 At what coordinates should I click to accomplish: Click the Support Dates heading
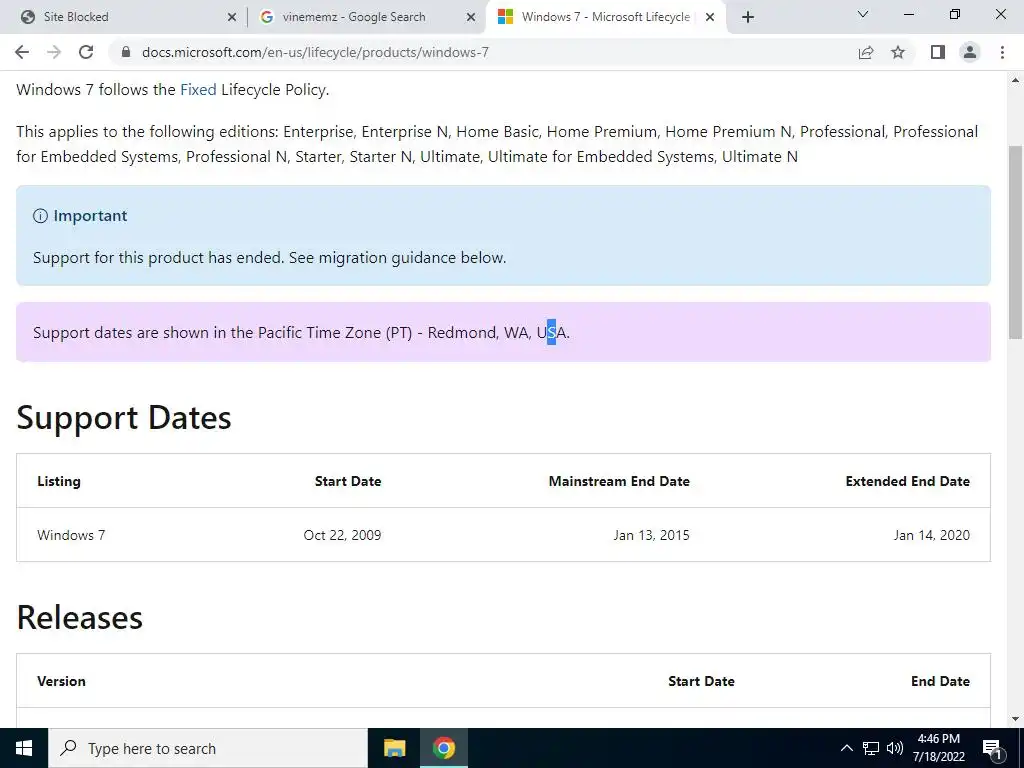tap(124, 417)
